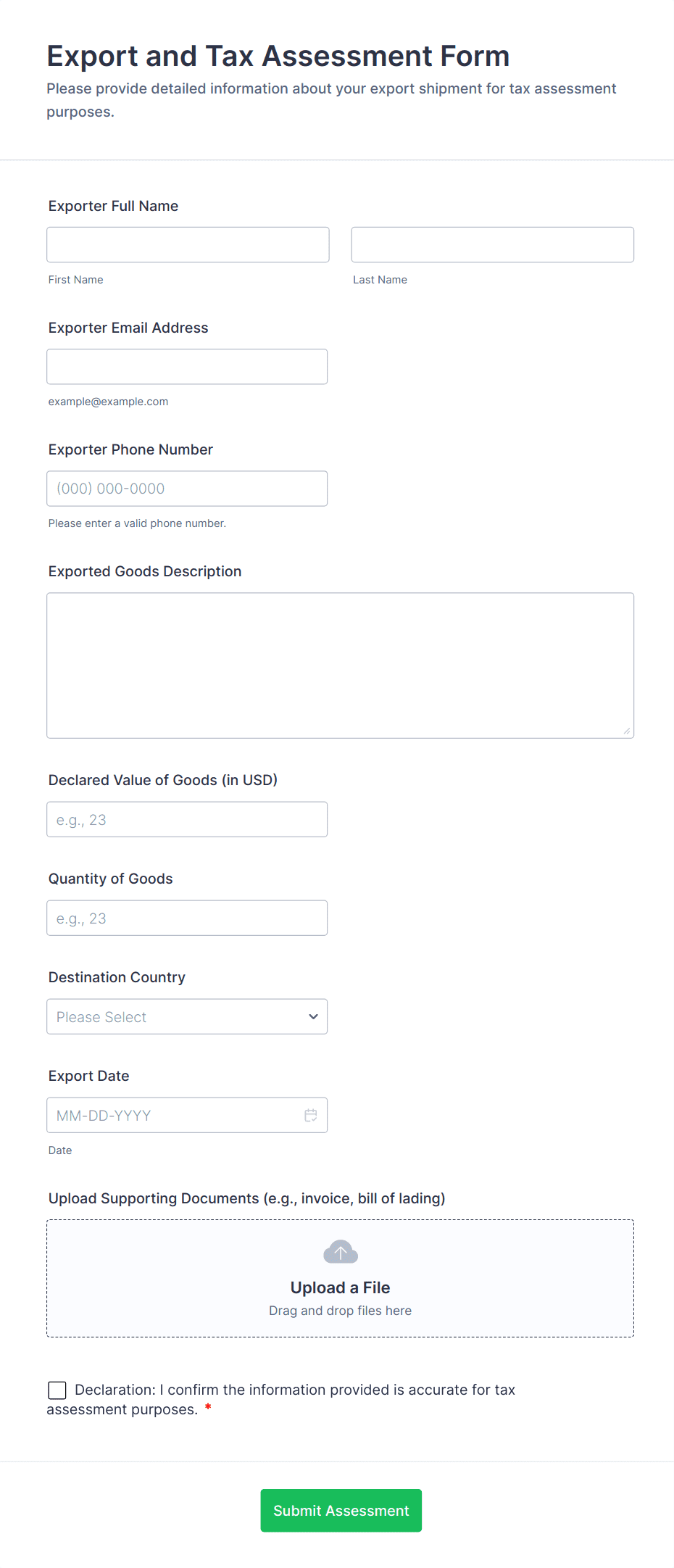This screenshot has height=1568, width=674.
Task: Focus the Last Name text box
Action: pyautogui.click(x=492, y=244)
